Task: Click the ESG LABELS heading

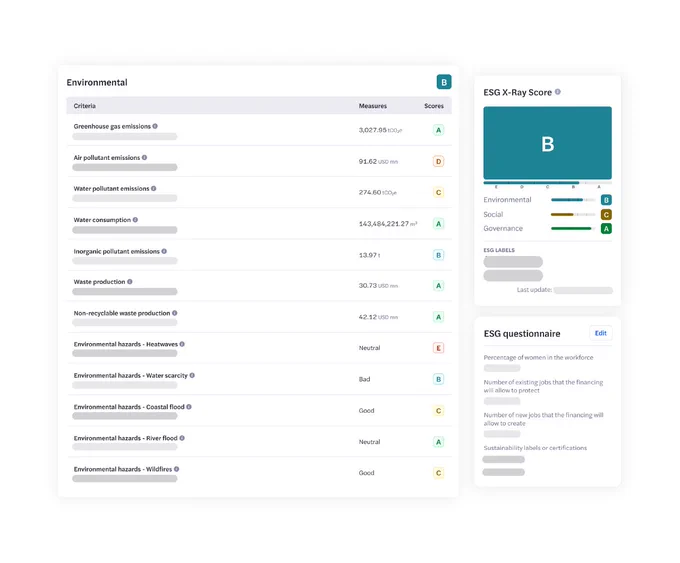Action: [499, 250]
